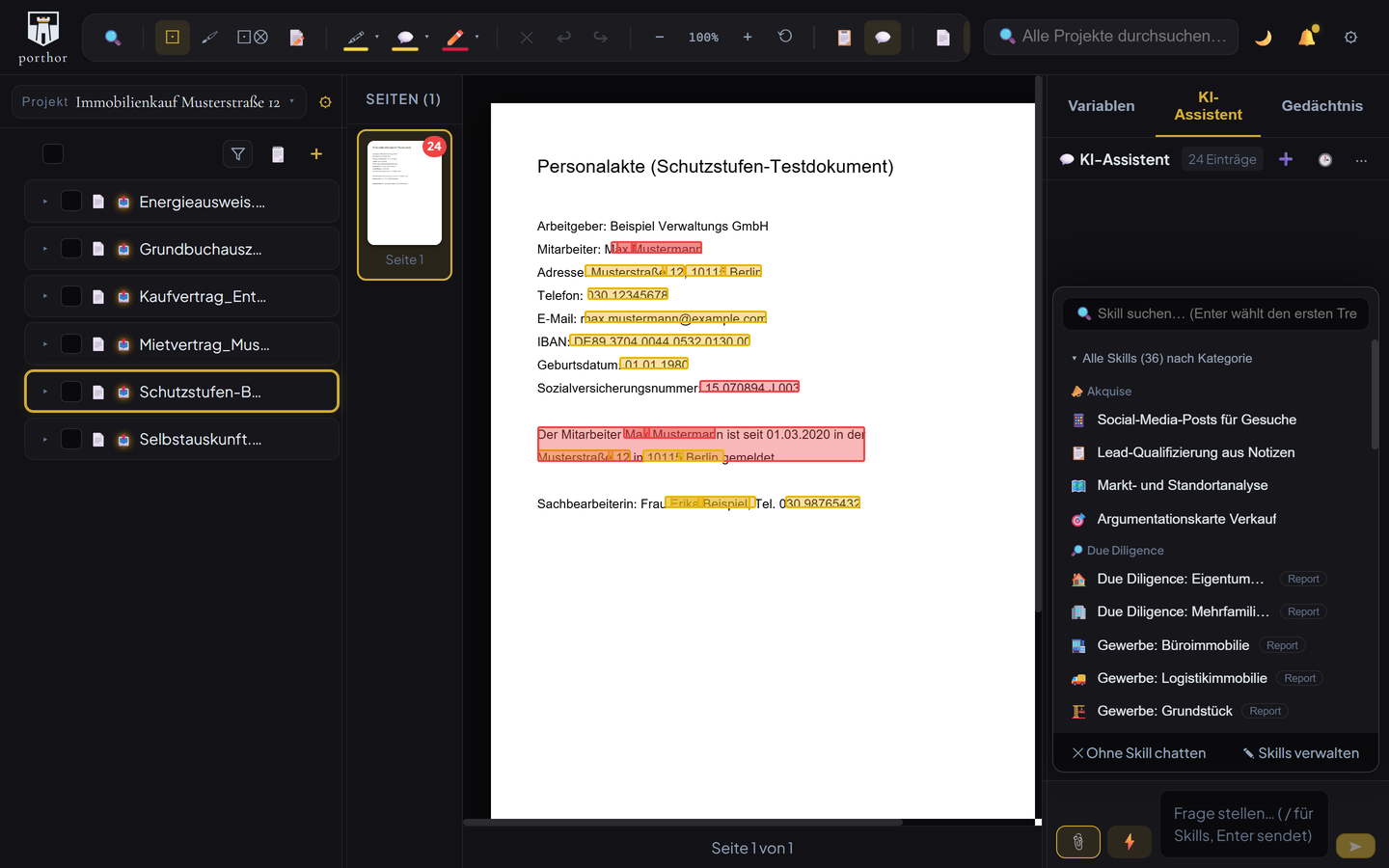Click the porthor logo
The height and width of the screenshot is (868, 1389).
pos(42,38)
